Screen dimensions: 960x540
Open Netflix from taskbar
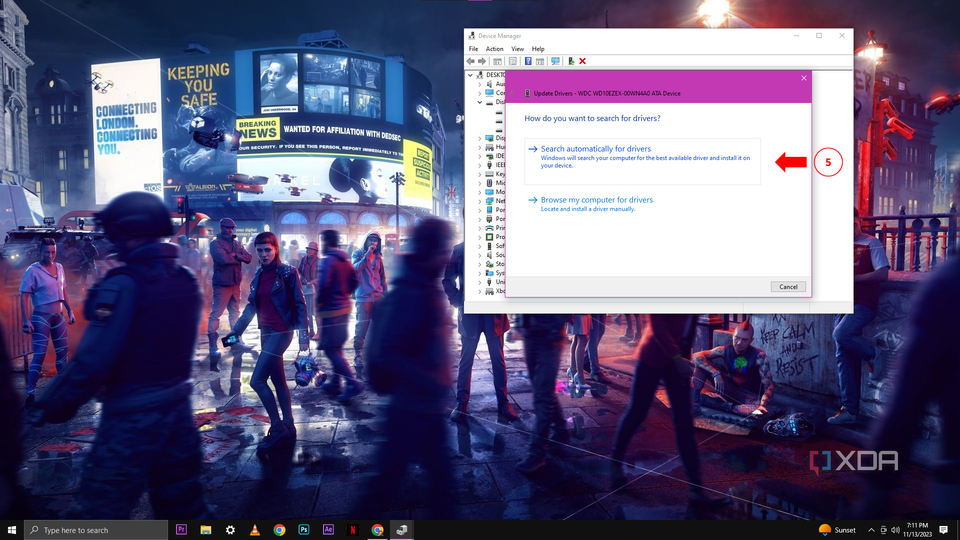point(353,530)
